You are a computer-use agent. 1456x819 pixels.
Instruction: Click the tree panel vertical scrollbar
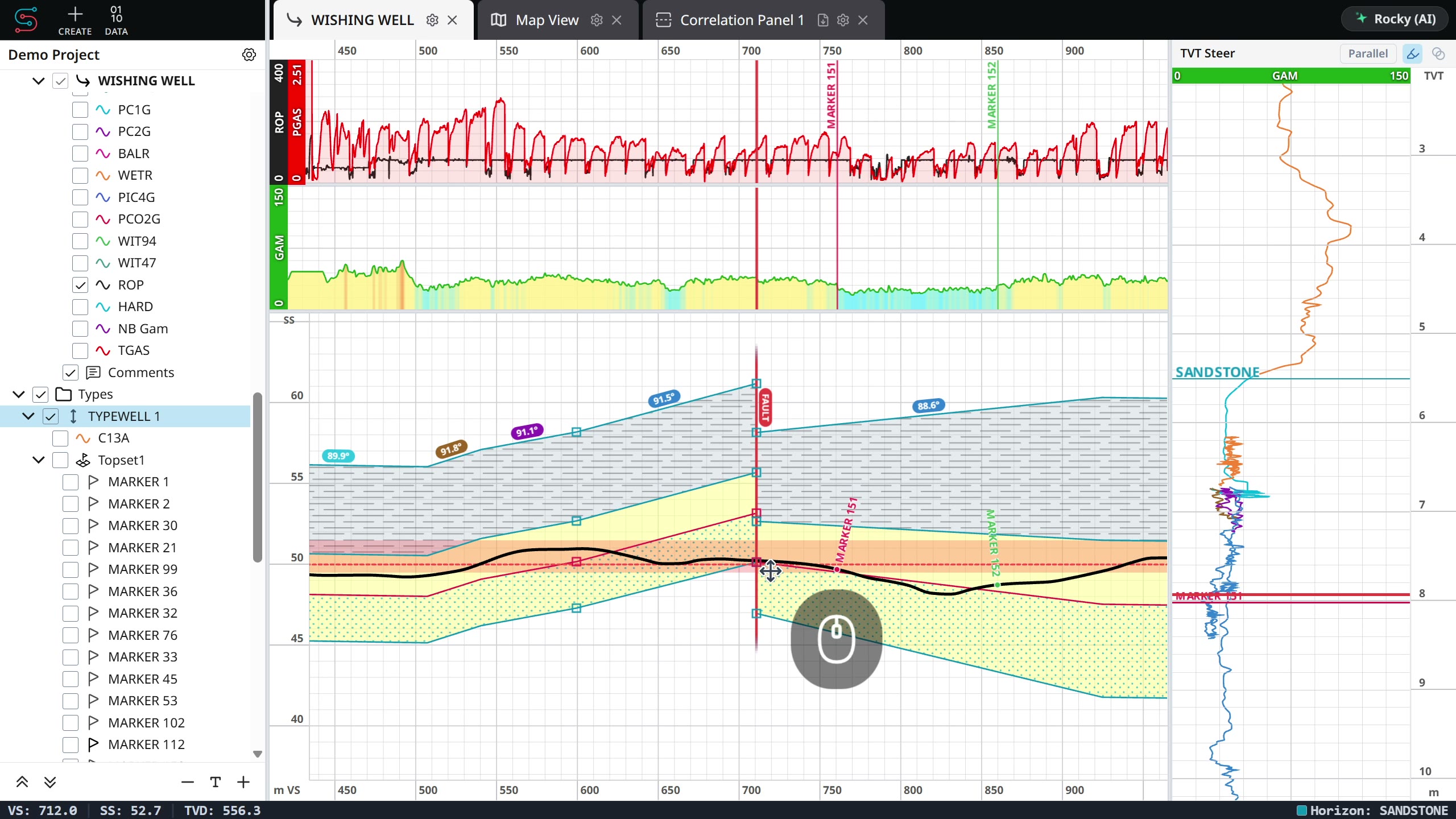click(x=258, y=477)
